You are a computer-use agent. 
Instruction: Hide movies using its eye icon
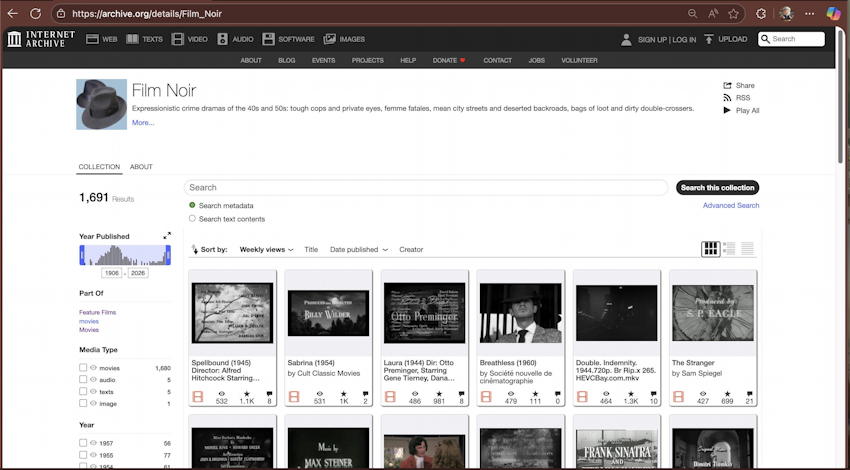coord(93,368)
